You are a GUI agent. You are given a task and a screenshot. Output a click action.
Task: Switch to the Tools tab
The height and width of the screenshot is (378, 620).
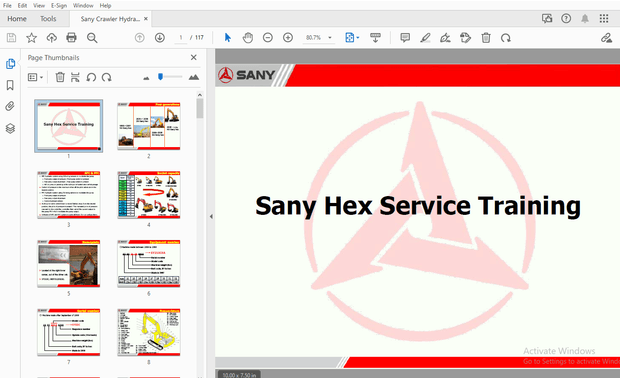[48, 19]
